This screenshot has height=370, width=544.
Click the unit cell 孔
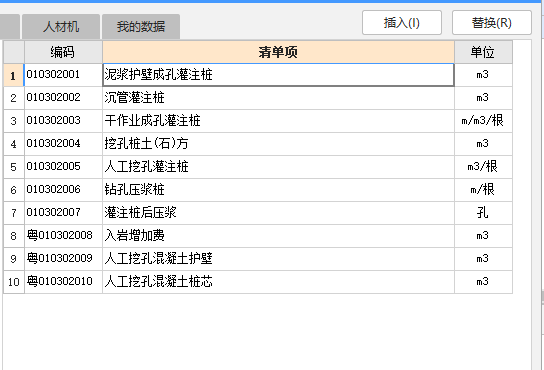(x=483, y=212)
